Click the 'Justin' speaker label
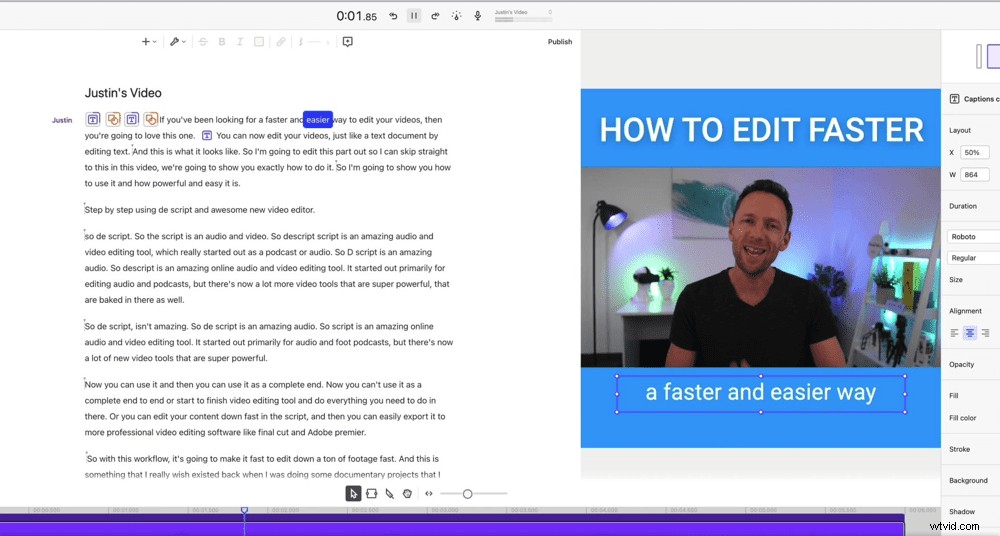Screen dimensions: 1000x536 [x=62, y=120]
